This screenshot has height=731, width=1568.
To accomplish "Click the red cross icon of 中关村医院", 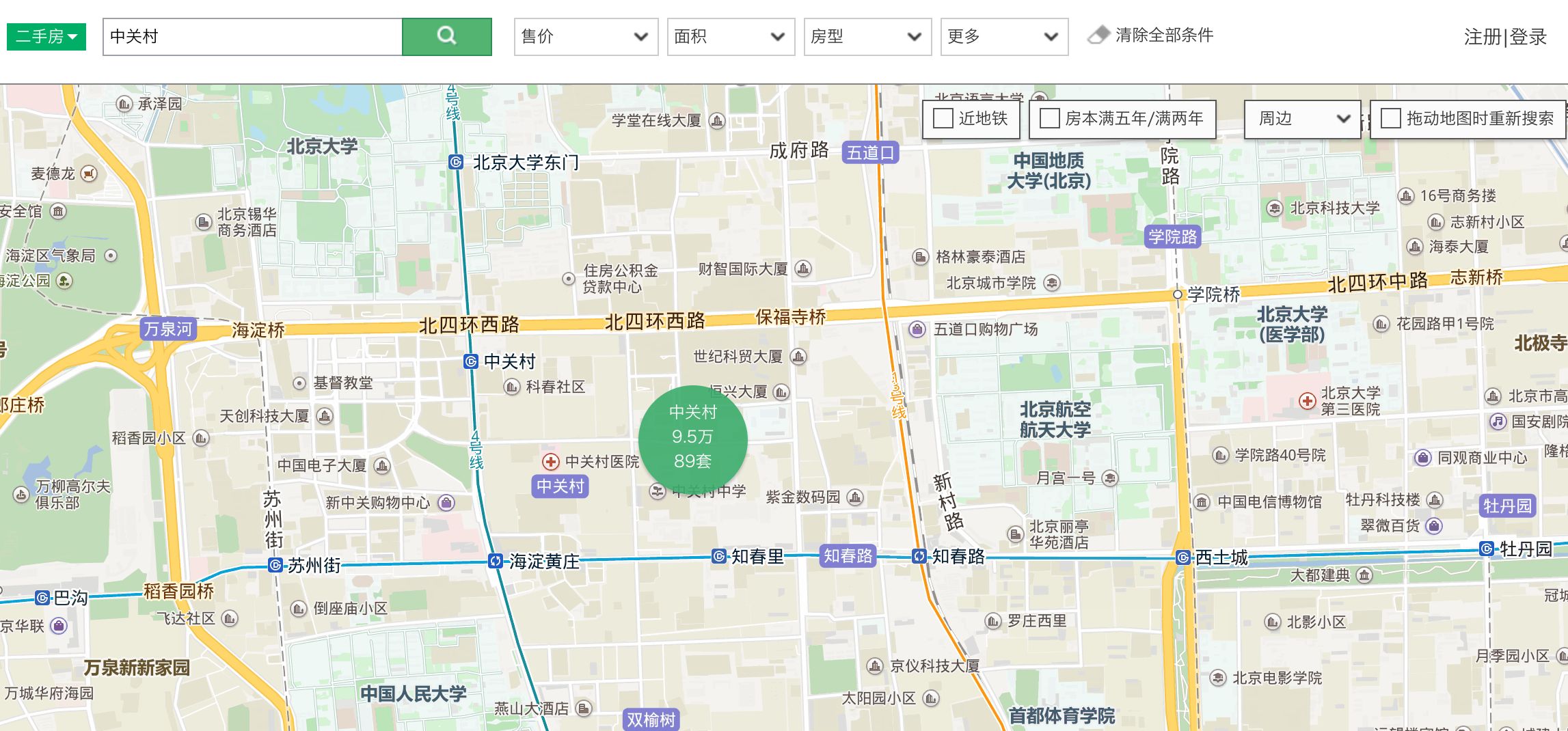I will pyautogui.click(x=551, y=462).
